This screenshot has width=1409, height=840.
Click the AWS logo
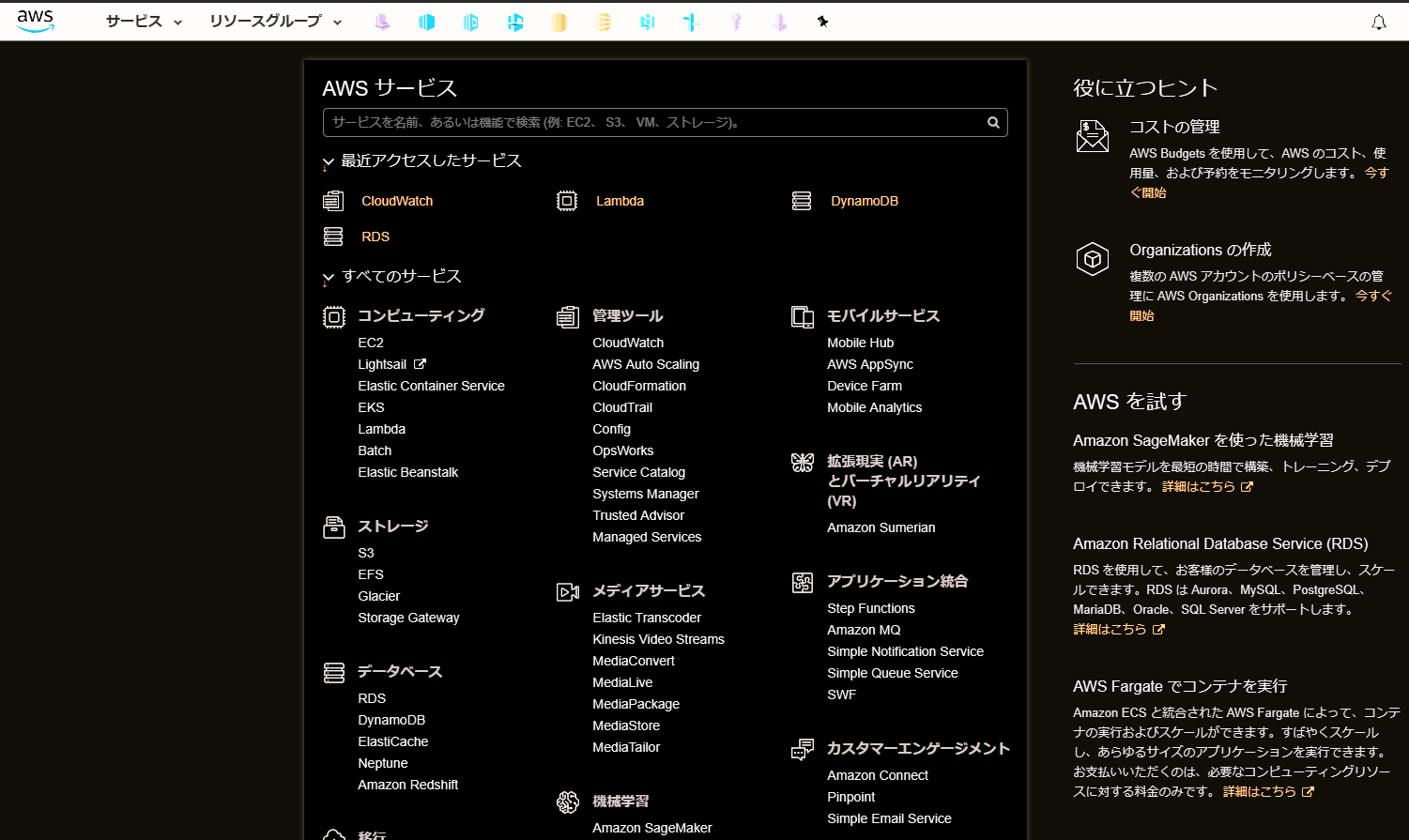pos(36,21)
